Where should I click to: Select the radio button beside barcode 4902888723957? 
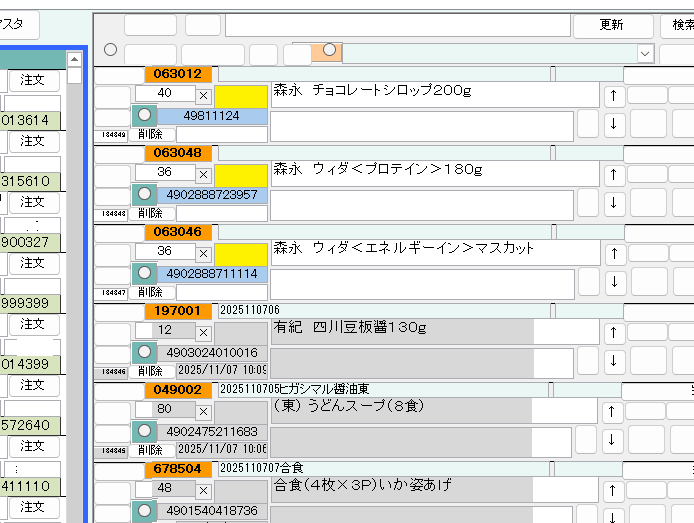[144, 194]
